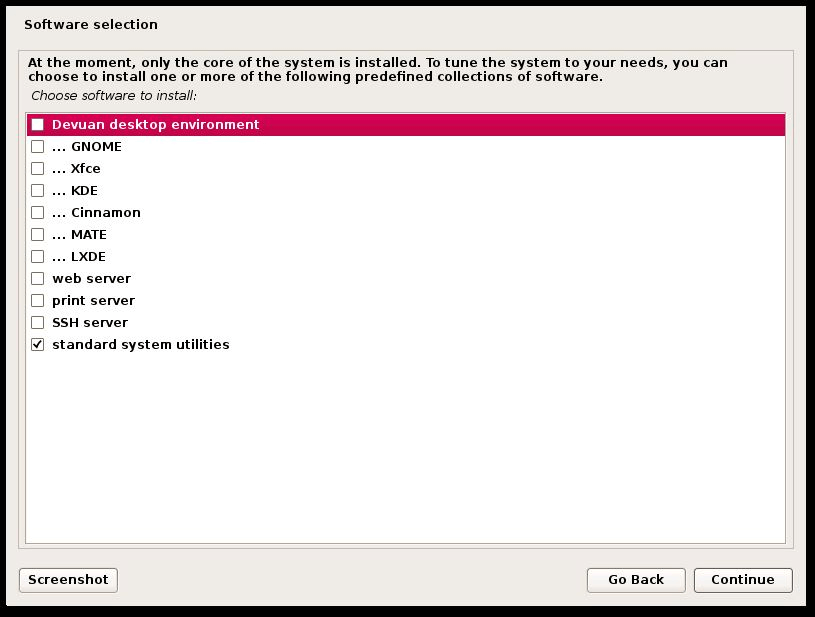Click the Go Back button
Screen dimensions: 815x617
(x=636, y=580)
